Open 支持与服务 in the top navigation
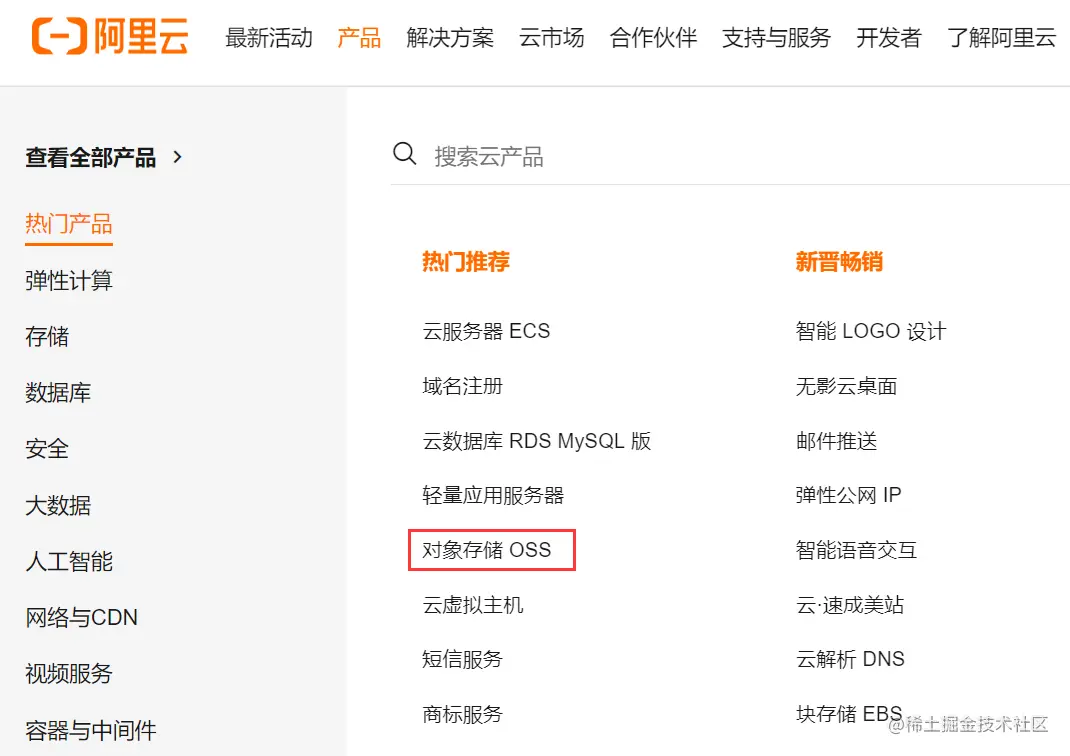Screen dimensions: 1070x756 tap(777, 38)
